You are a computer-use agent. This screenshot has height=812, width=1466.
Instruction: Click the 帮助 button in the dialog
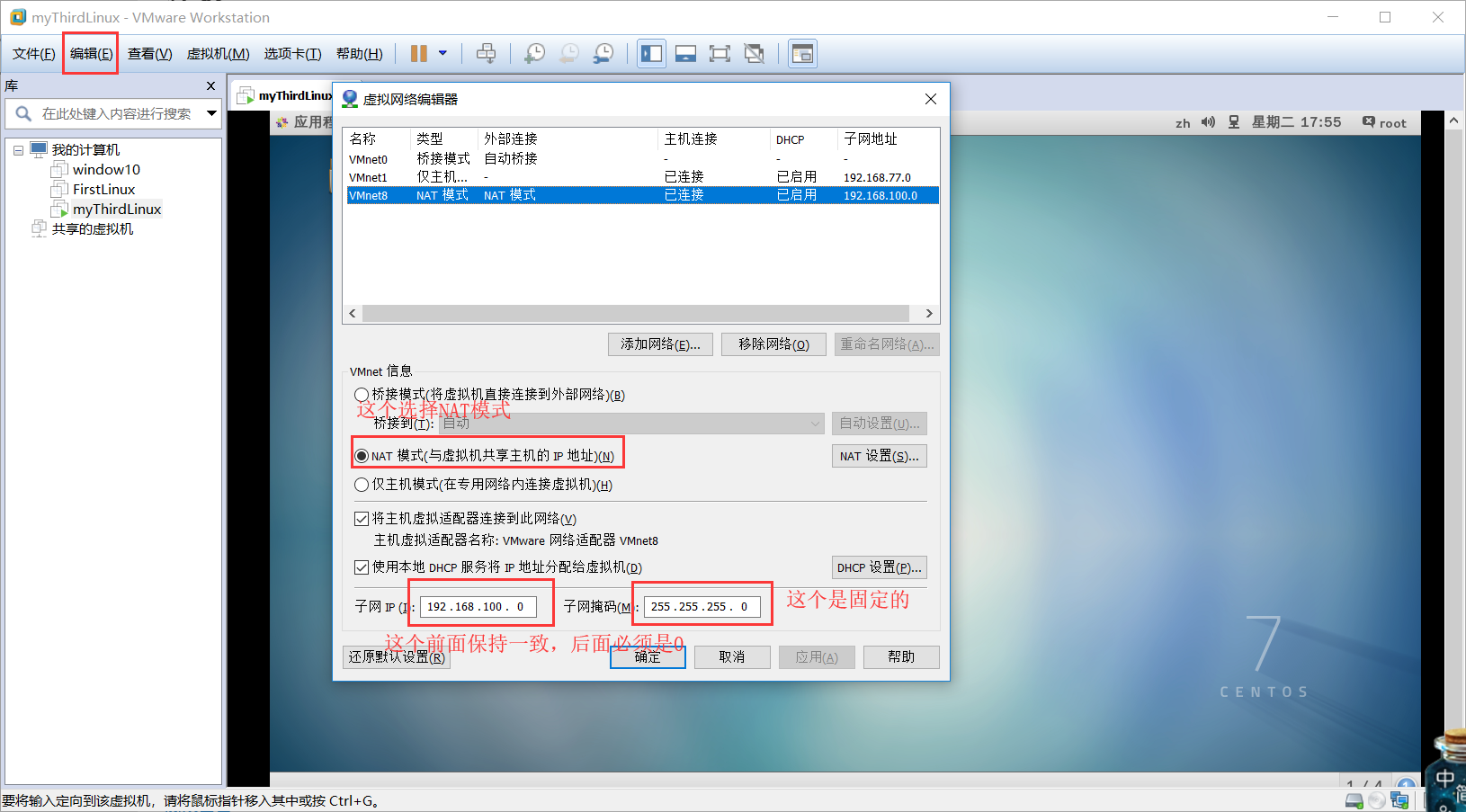(x=901, y=657)
